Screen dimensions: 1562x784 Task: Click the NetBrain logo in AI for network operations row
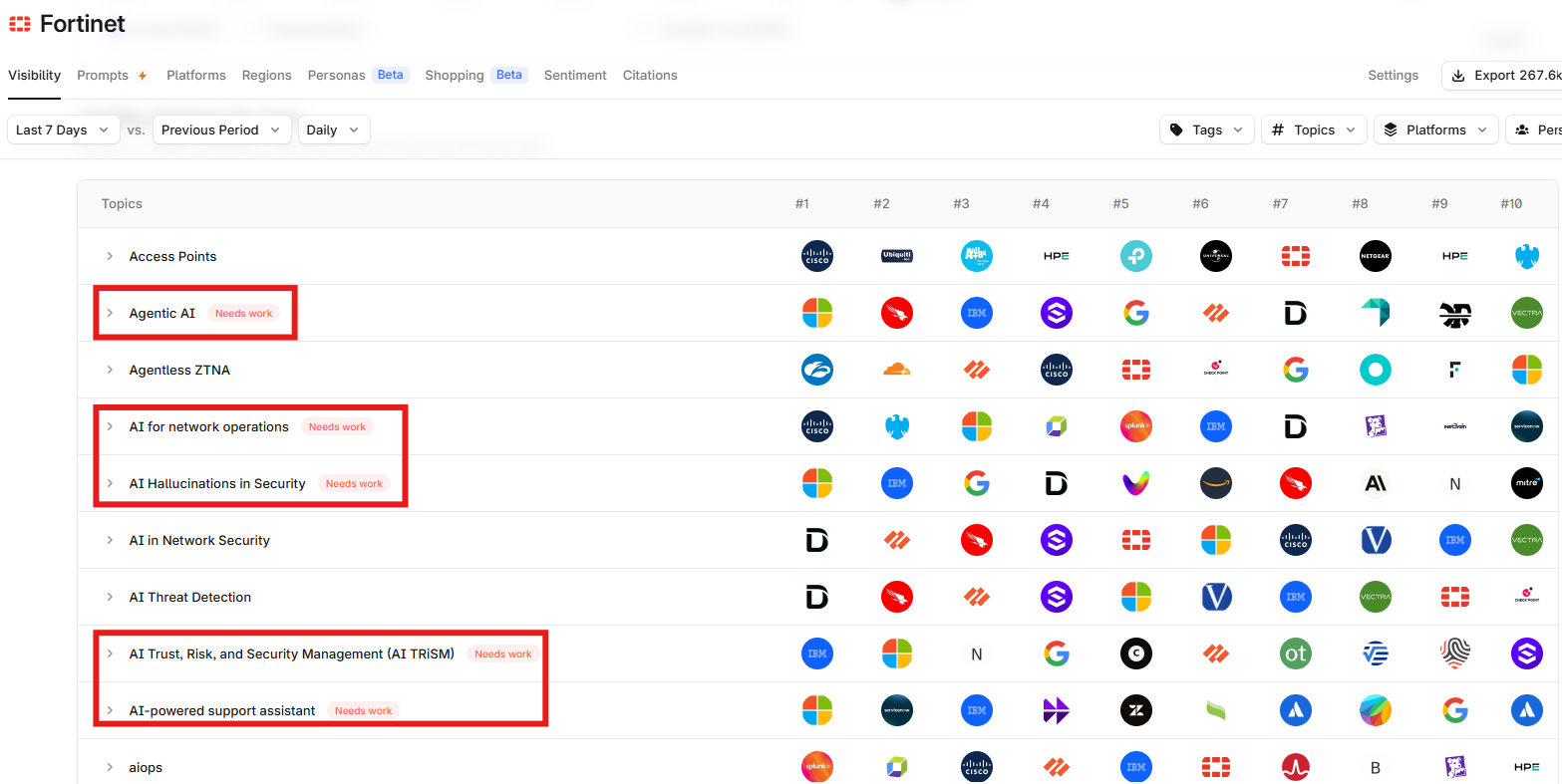tap(1455, 426)
